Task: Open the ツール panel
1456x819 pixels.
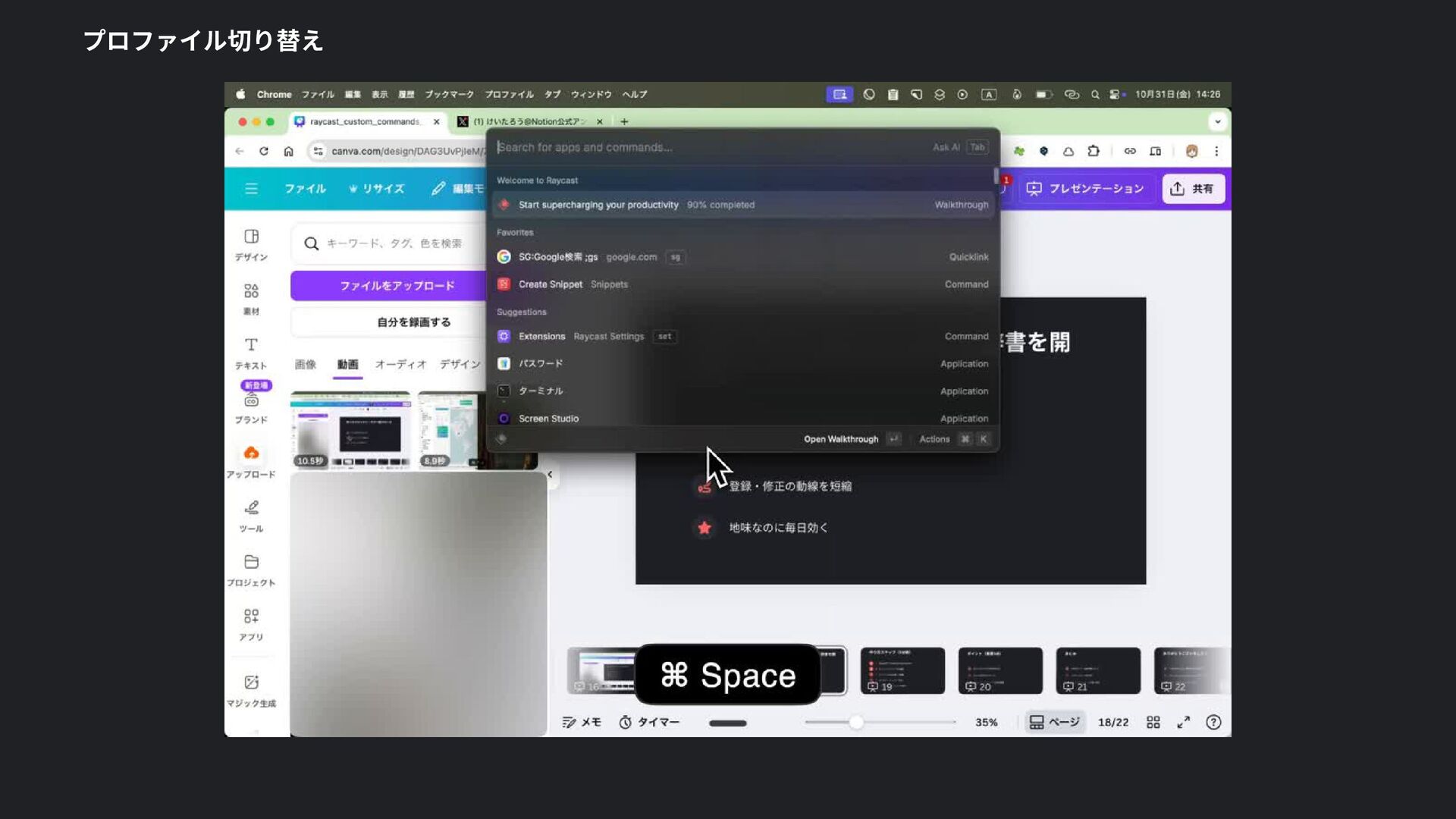Action: click(x=251, y=516)
